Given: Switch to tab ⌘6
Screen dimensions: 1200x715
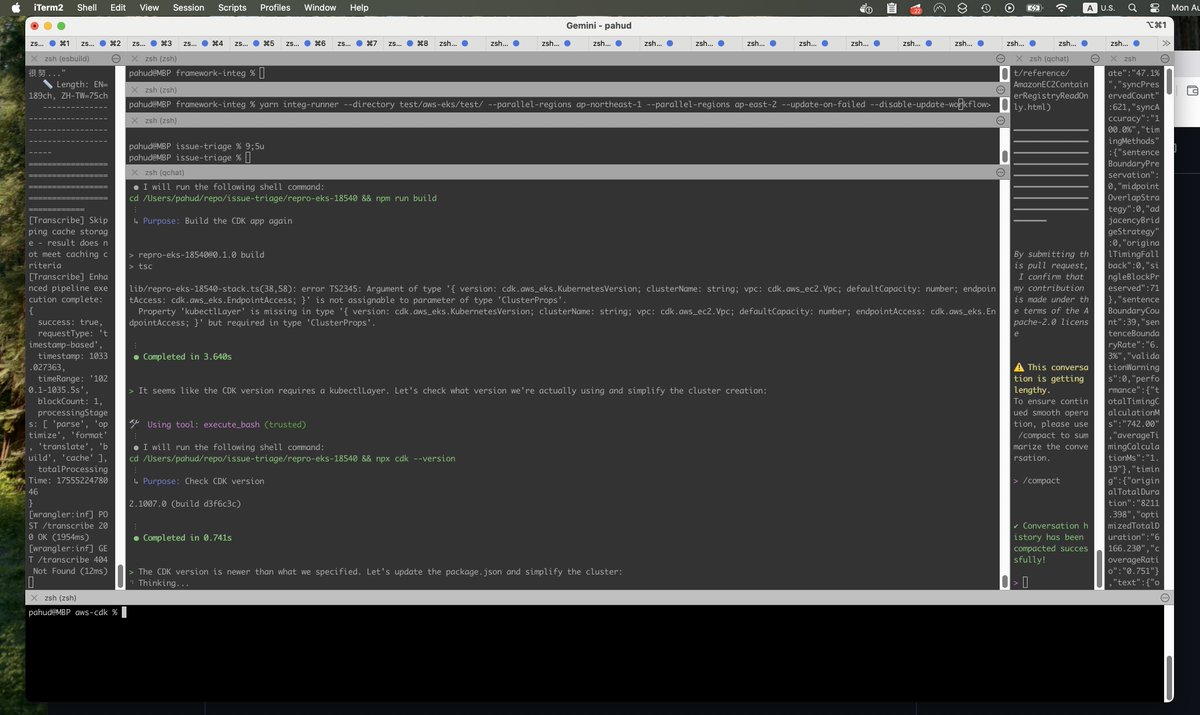Looking at the screenshot, I should (306, 43).
